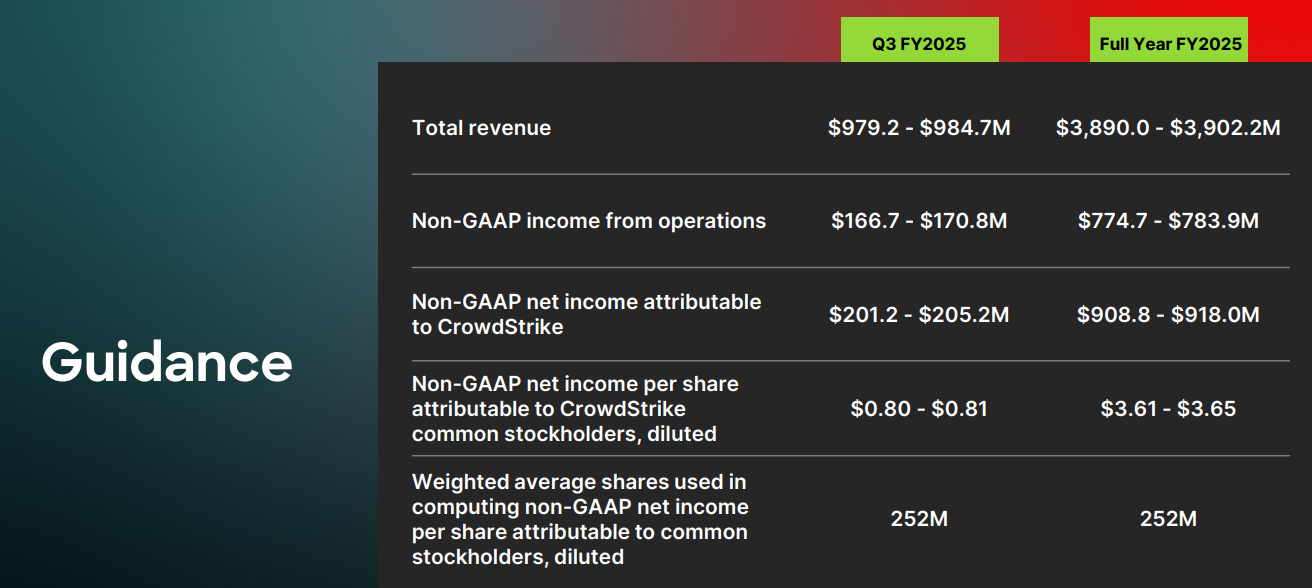Select full year EPS value $3.61 - $3.65
1312x588 pixels.
1168,409
